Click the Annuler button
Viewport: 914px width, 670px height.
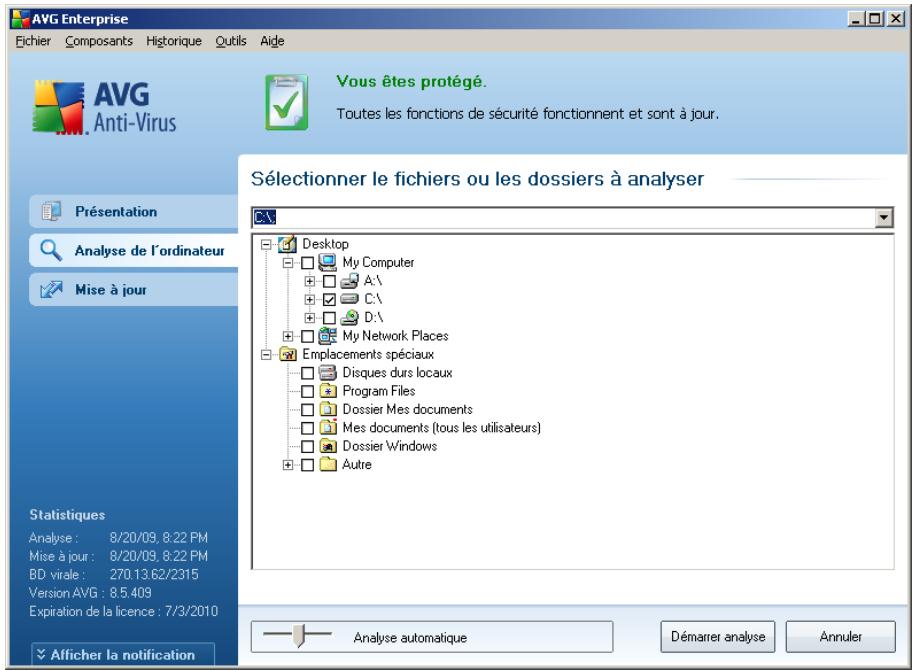(x=840, y=637)
